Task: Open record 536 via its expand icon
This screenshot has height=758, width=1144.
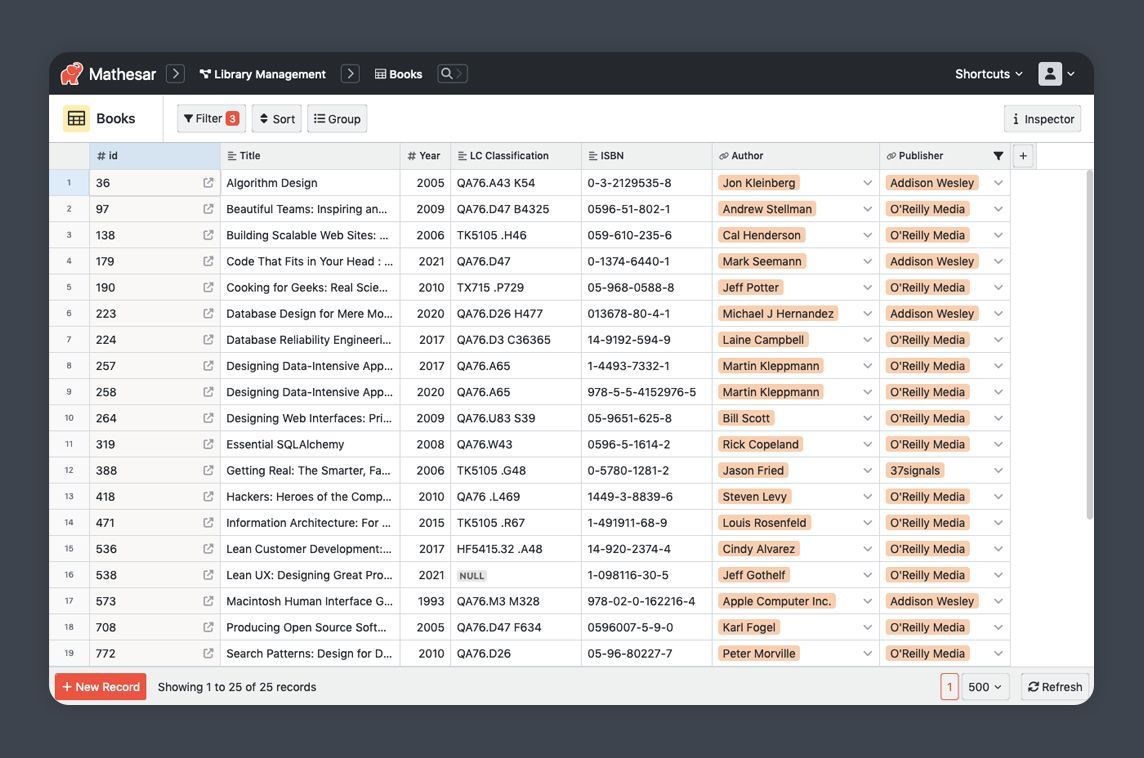Action: 209,549
